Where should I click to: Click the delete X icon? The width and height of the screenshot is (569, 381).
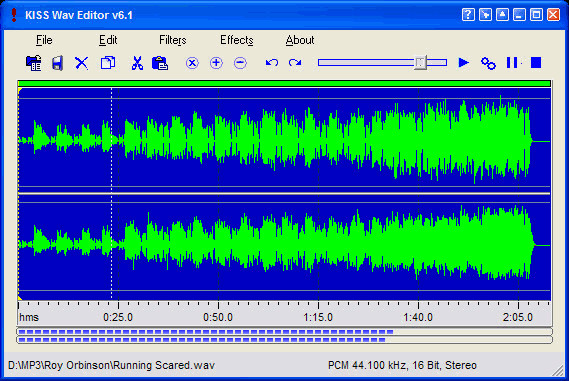82,63
